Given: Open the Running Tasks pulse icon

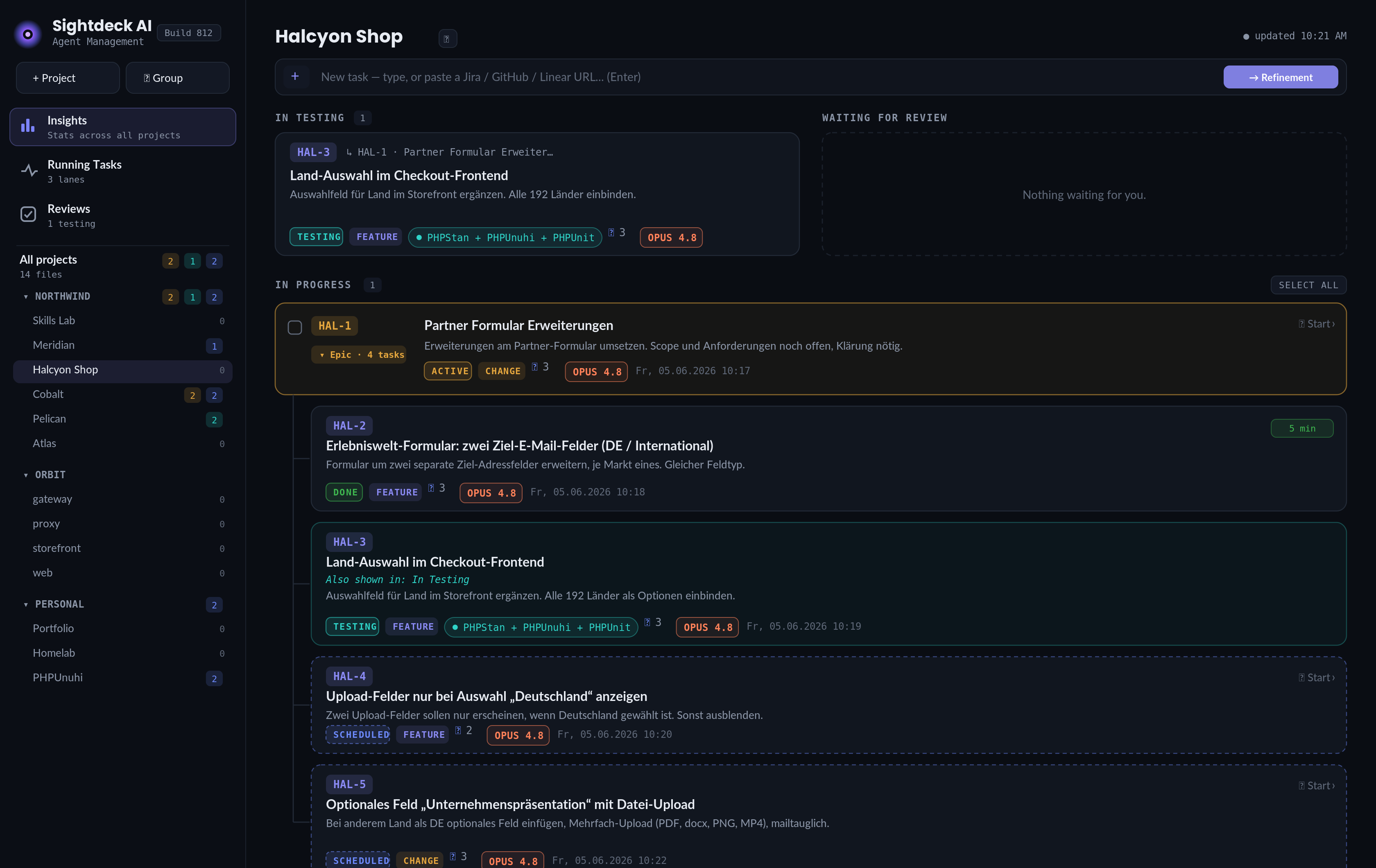Looking at the screenshot, I should click(29, 170).
